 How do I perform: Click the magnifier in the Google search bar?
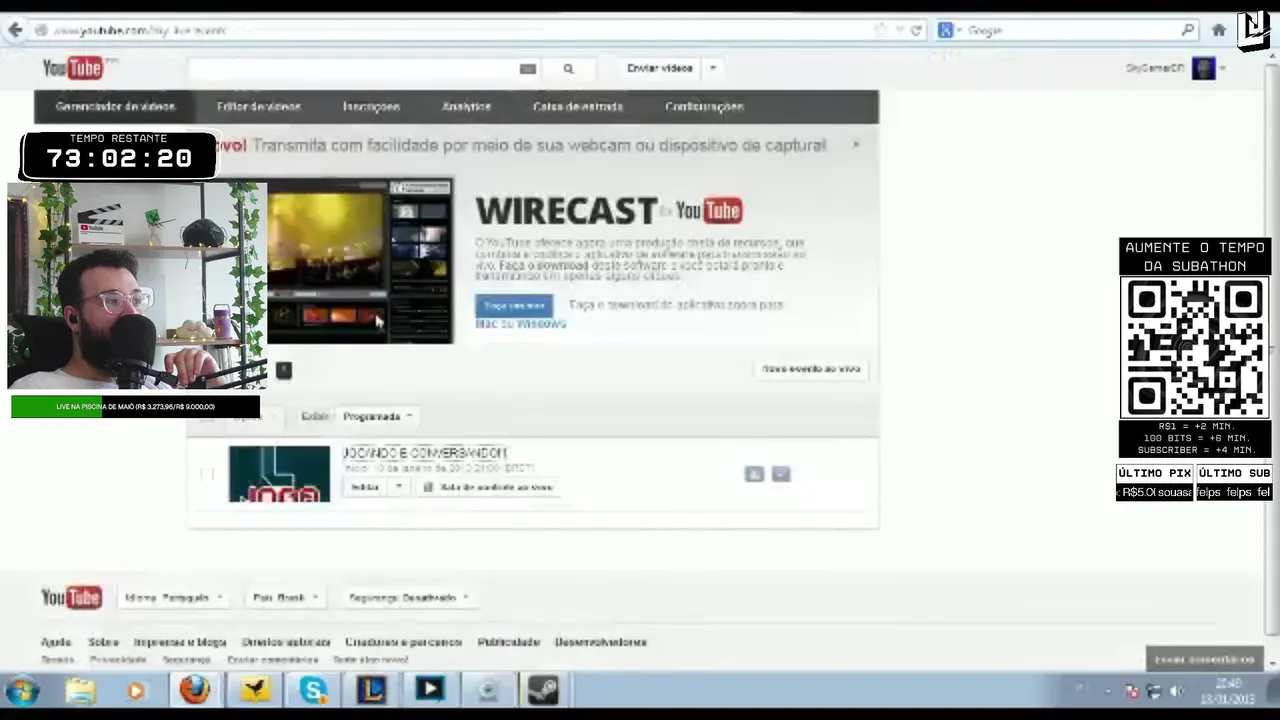[1187, 30]
